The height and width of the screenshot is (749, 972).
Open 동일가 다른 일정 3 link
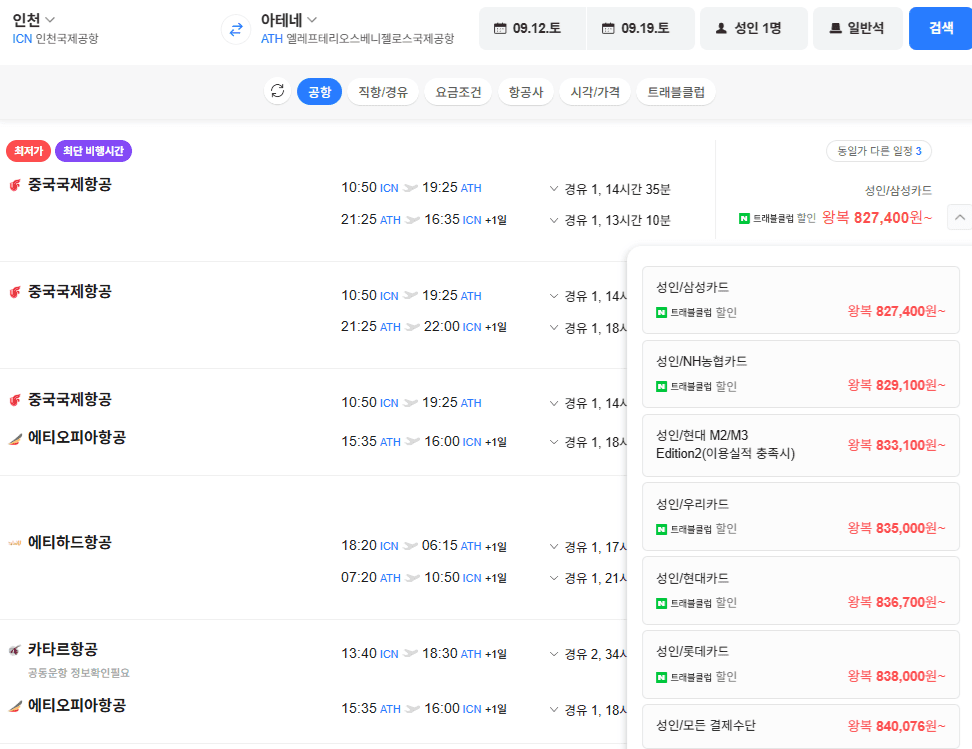pyautogui.click(x=879, y=151)
